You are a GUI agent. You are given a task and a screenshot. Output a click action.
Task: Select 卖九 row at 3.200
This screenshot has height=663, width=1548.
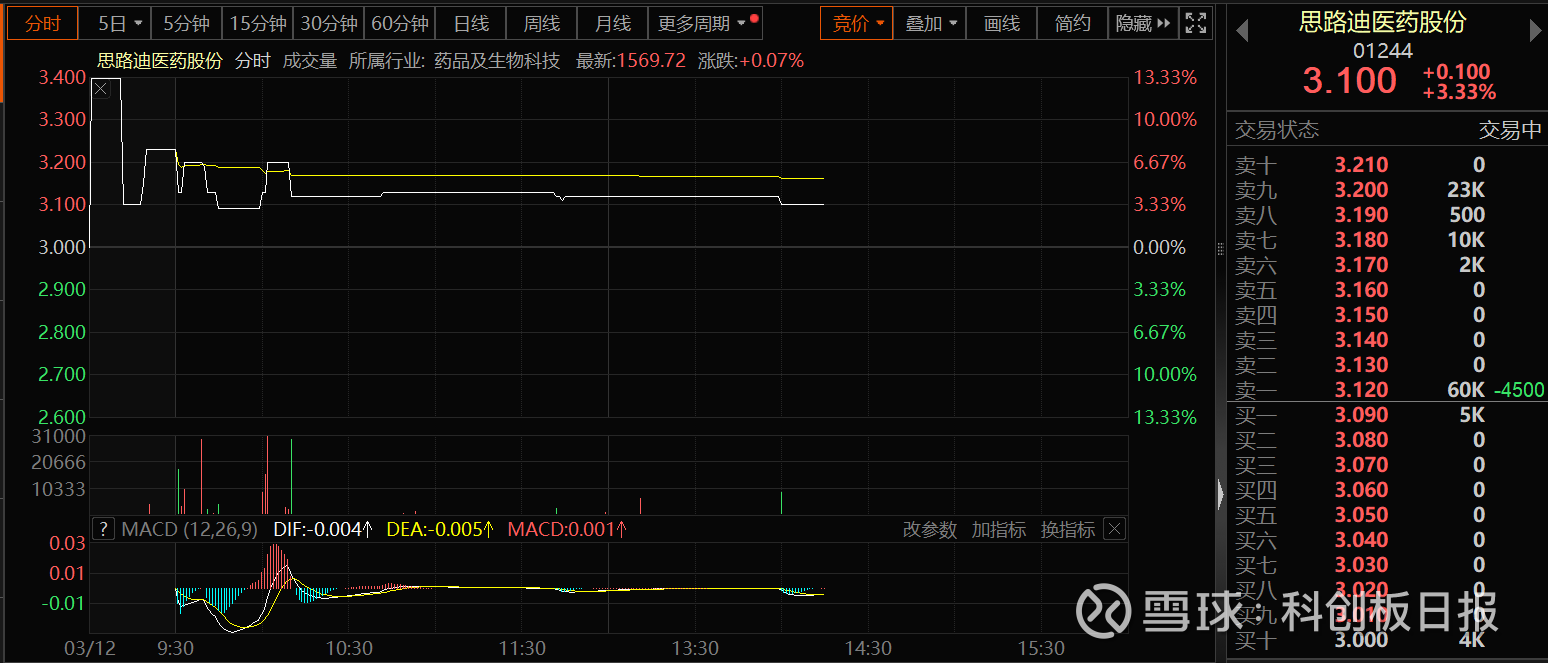[x=1387, y=190]
